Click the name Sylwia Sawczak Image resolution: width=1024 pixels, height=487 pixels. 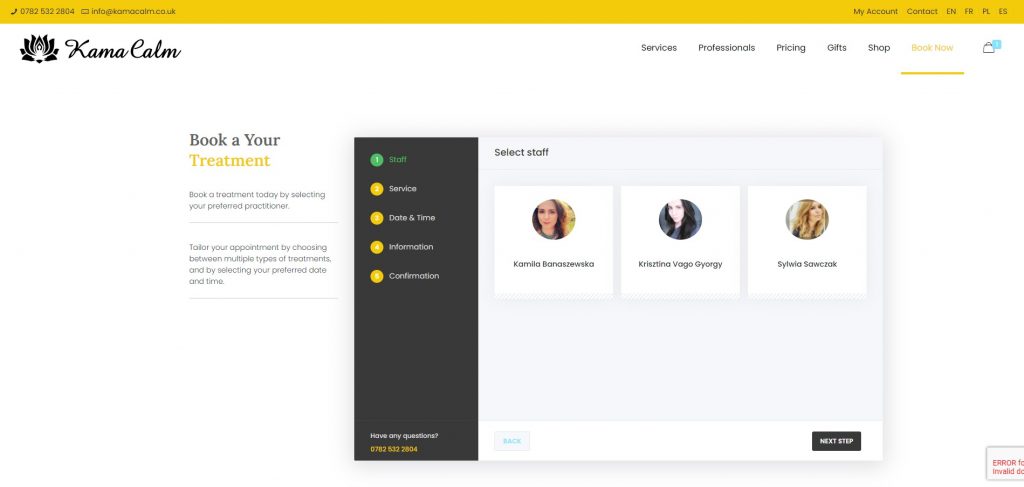click(807, 264)
